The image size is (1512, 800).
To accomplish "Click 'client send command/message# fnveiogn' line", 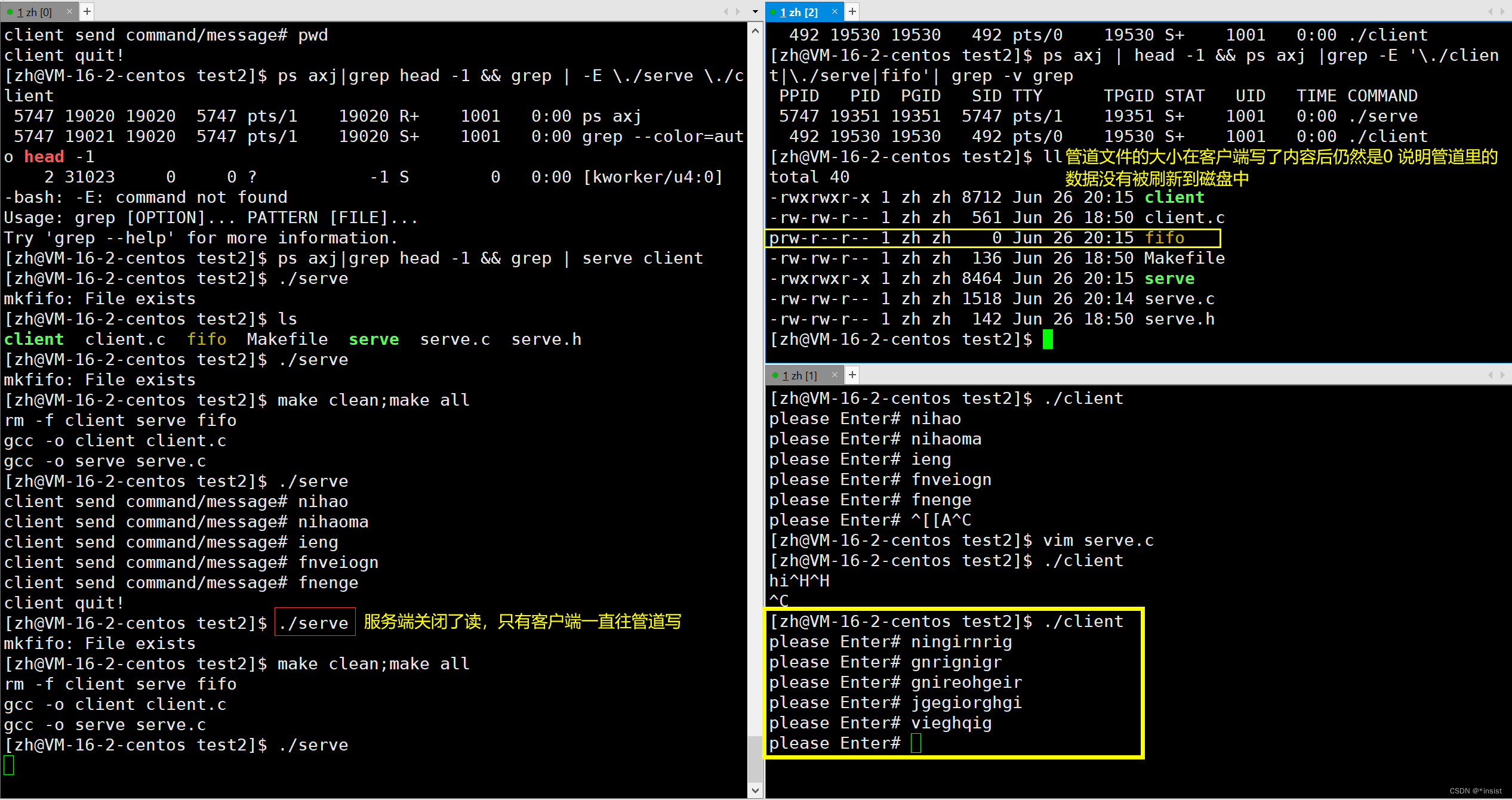I will coord(191,563).
